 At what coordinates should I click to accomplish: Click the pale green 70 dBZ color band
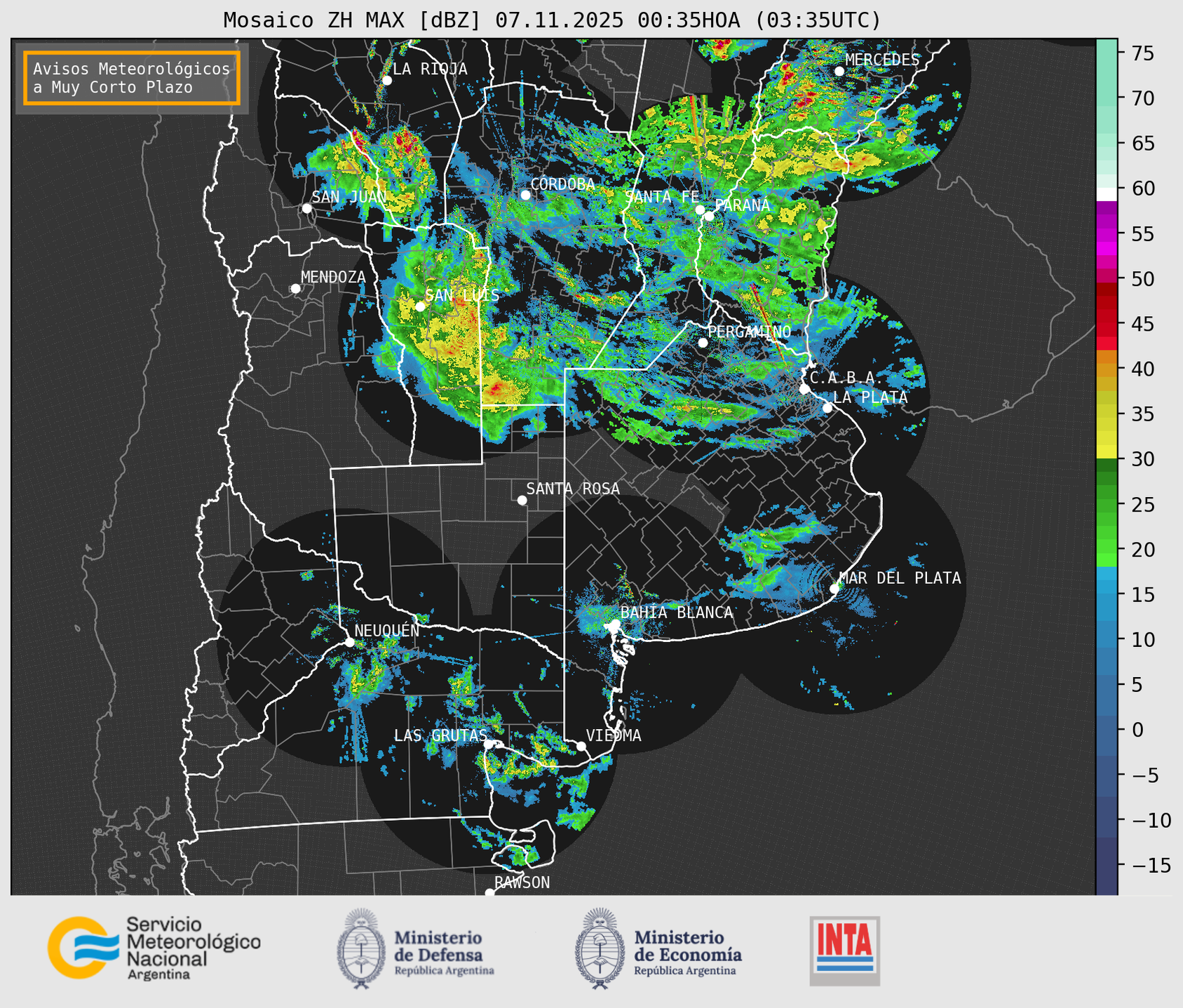1107,98
